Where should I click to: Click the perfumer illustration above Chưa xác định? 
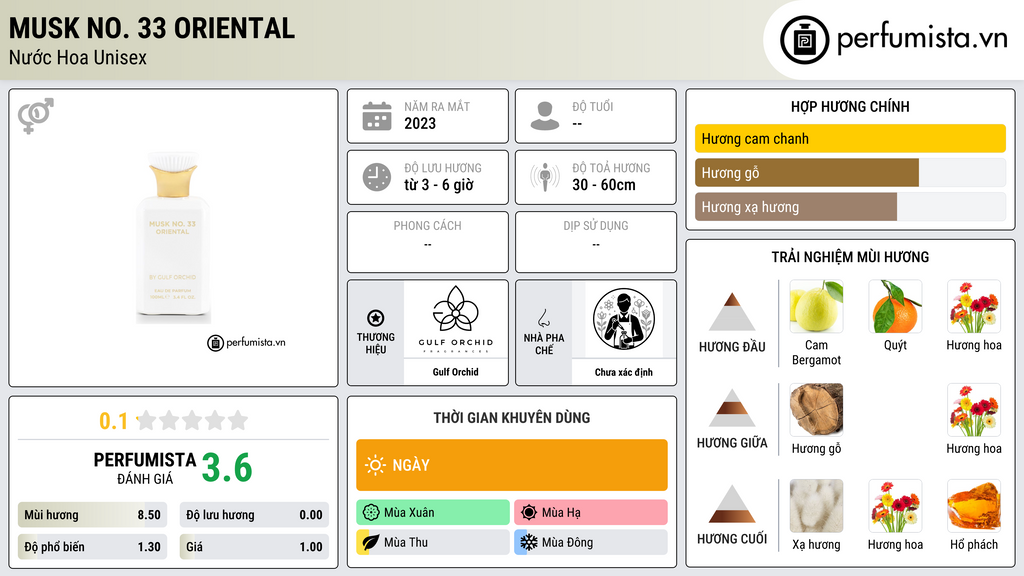click(624, 319)
